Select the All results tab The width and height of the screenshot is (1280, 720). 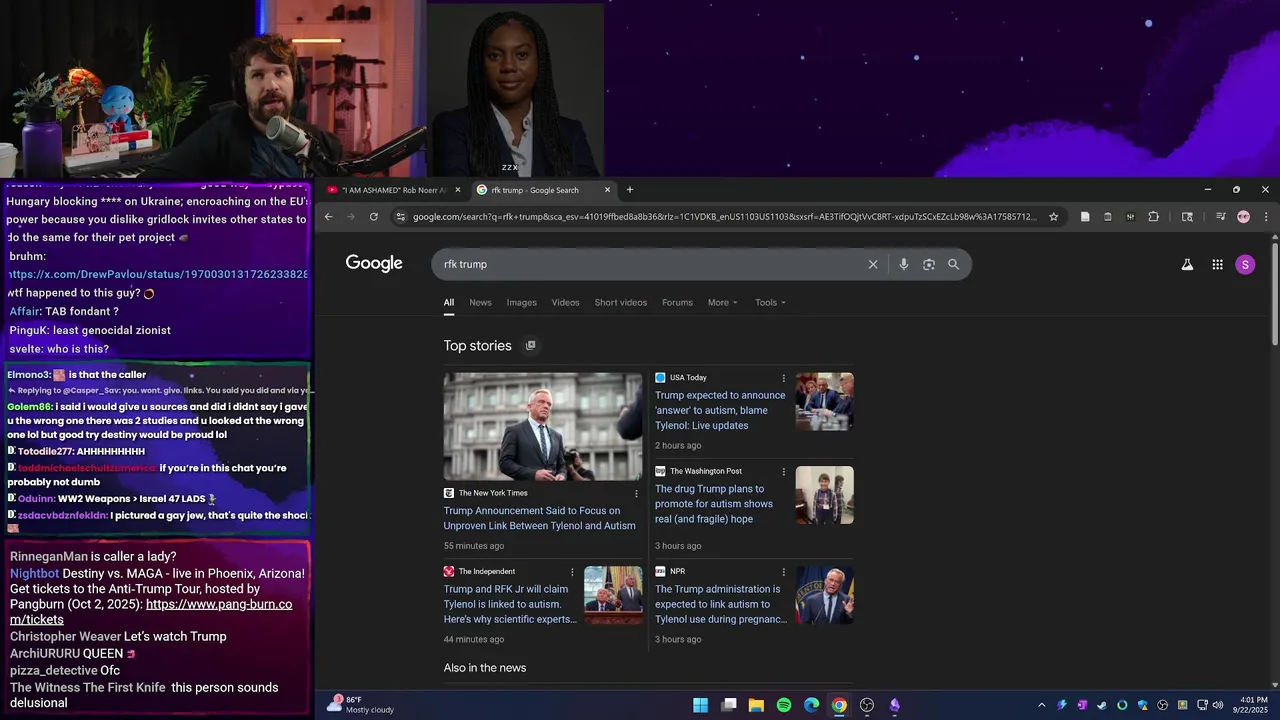[449, 302]
